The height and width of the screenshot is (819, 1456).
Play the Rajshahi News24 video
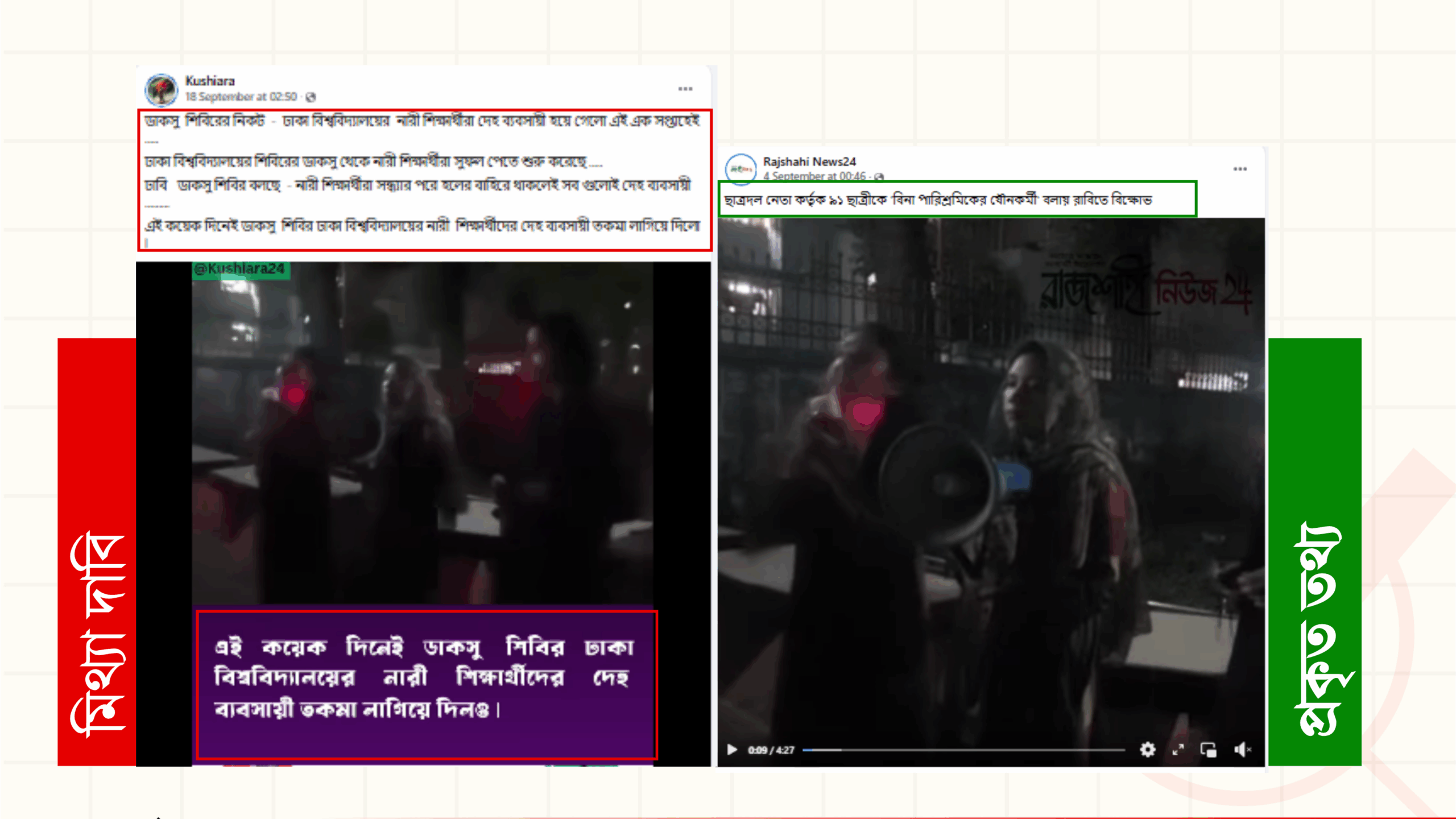[x=732, y=750]
